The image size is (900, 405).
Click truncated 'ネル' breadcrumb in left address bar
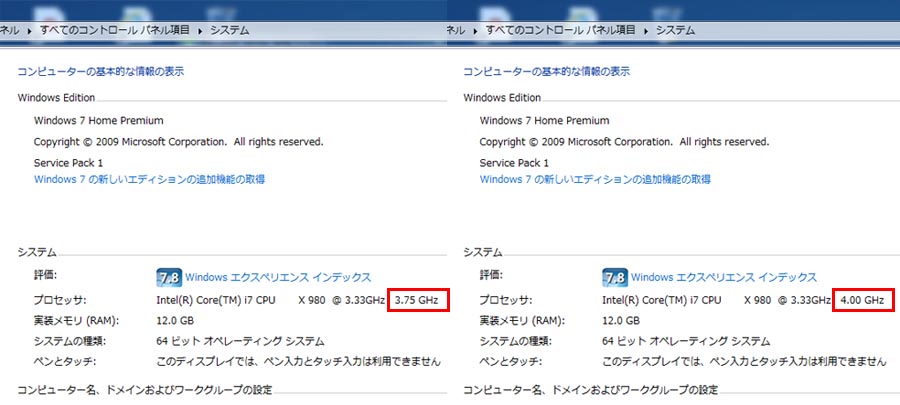click(x=10, y=31)
